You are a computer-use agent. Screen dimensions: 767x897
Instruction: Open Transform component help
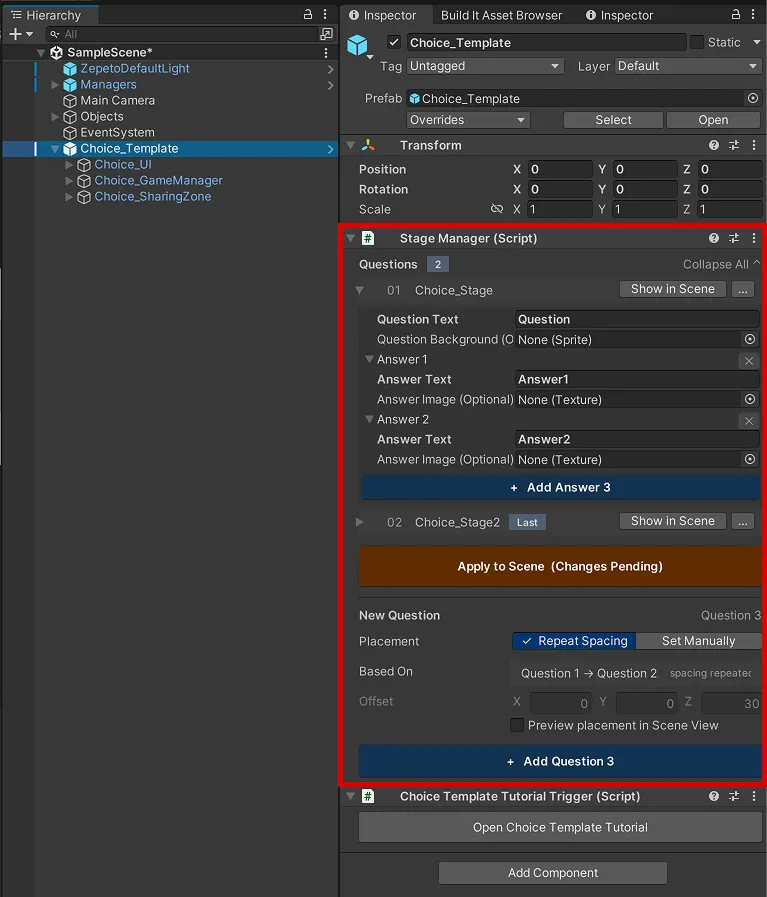point(714,145)
